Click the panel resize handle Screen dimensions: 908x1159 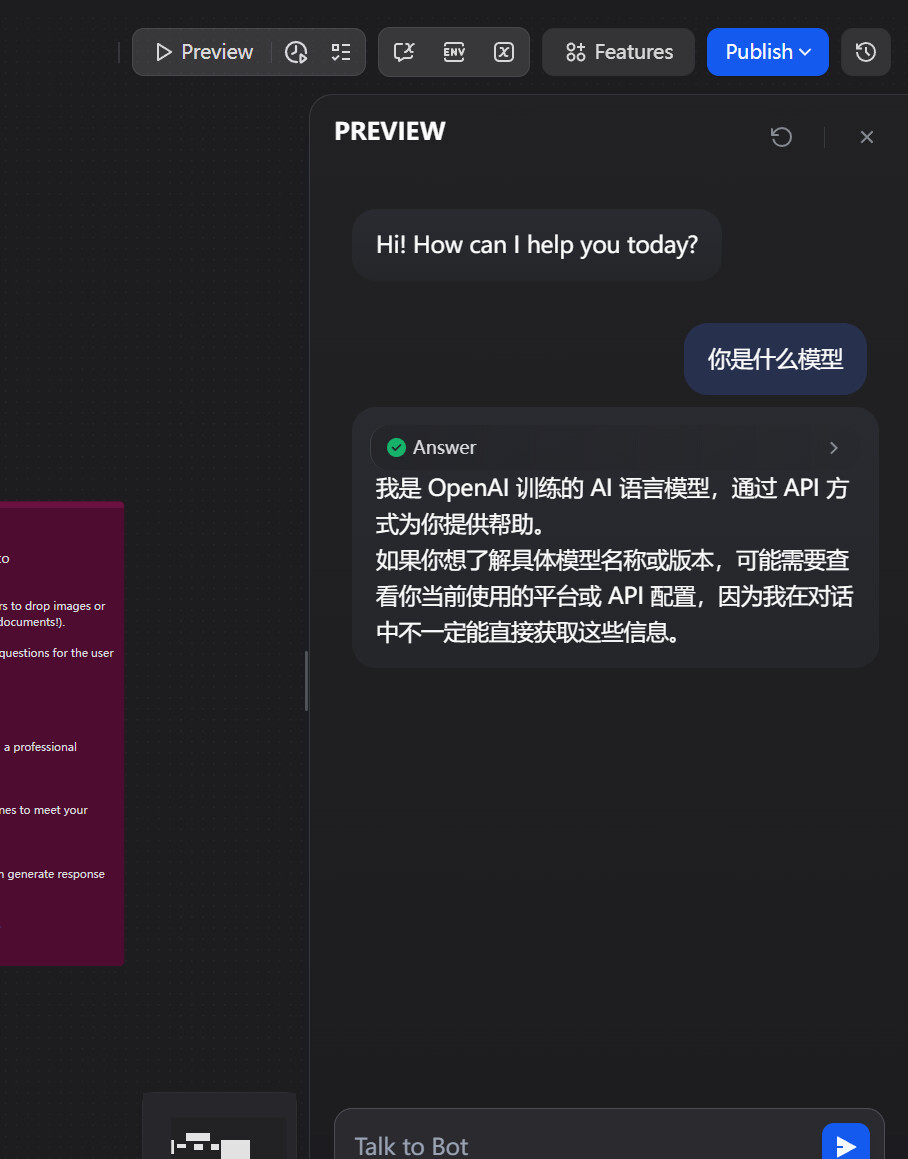pos(307,681)
